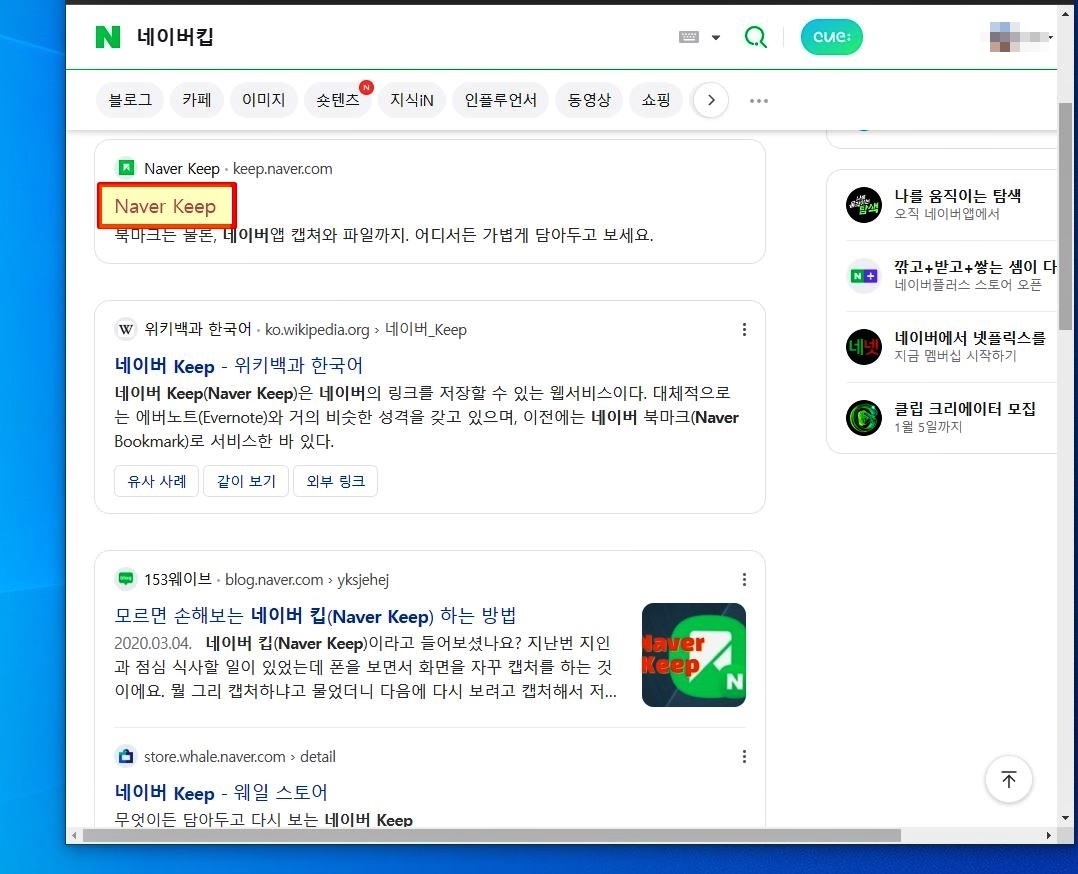Click the whale store favicon
The image size is (1078, 874).
pos(125,756)
